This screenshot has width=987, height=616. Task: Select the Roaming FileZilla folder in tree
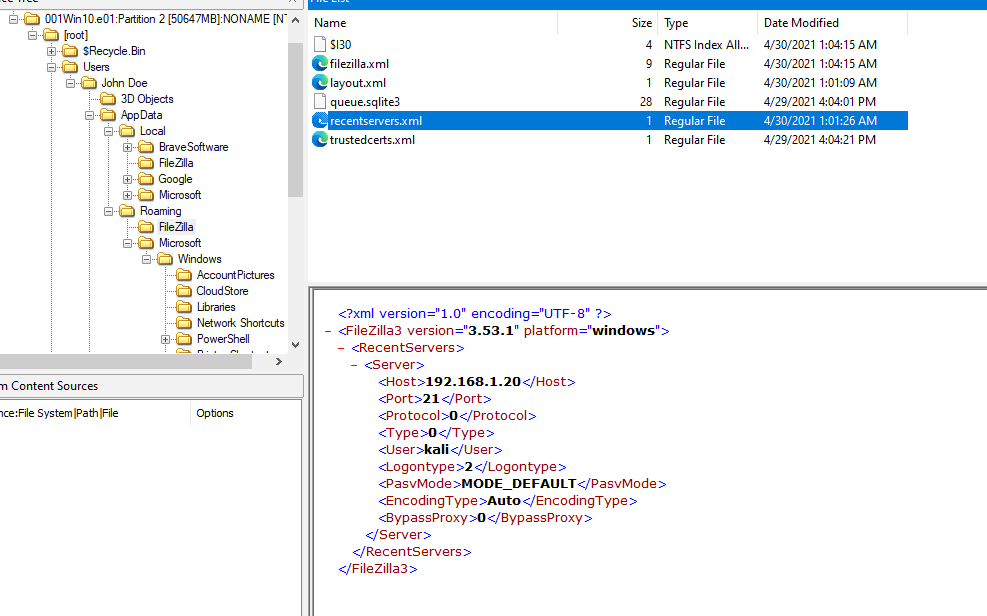pos(175,227)
